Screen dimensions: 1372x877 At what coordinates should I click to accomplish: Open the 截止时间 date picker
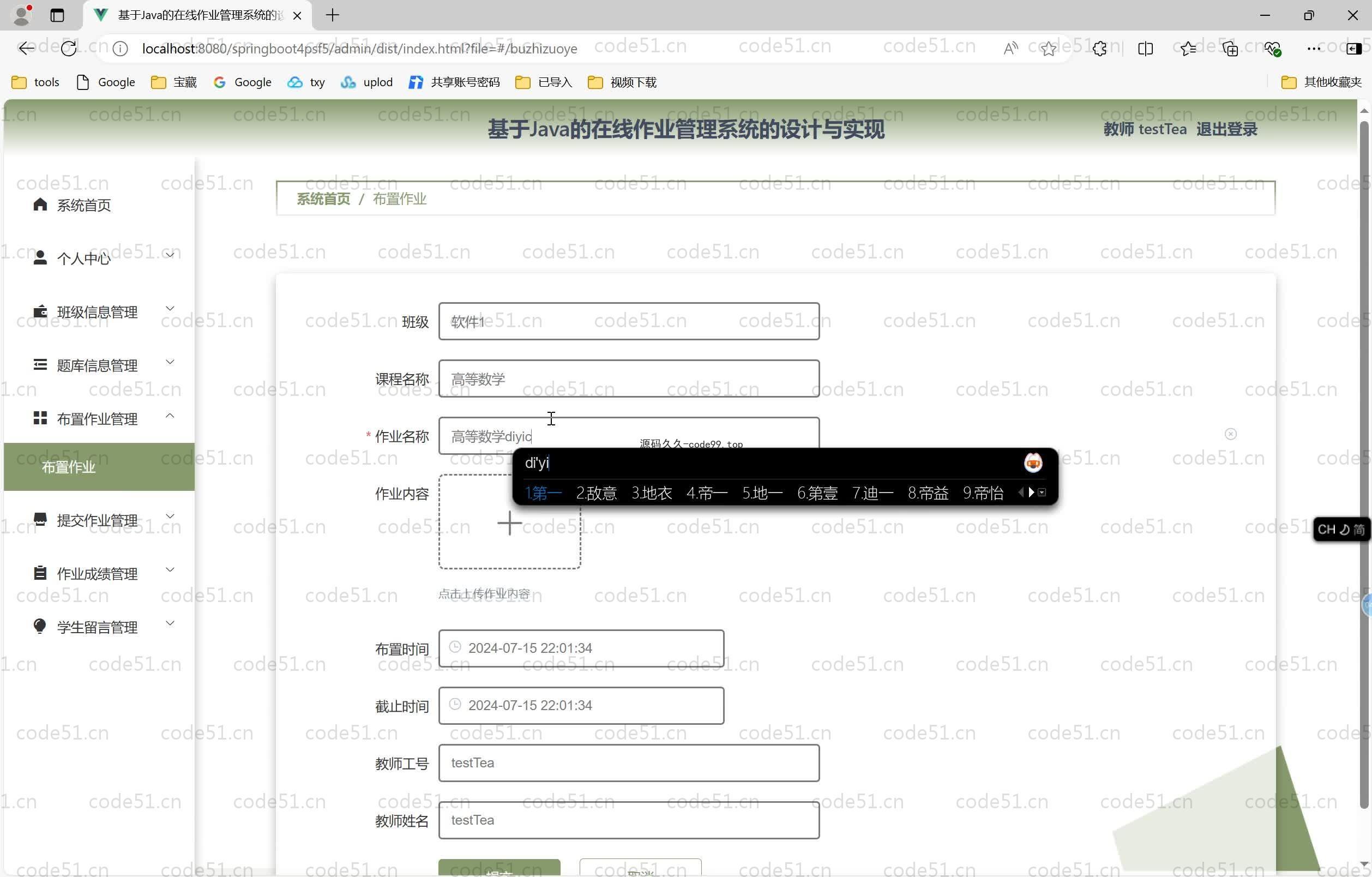(x=581, y=706)
